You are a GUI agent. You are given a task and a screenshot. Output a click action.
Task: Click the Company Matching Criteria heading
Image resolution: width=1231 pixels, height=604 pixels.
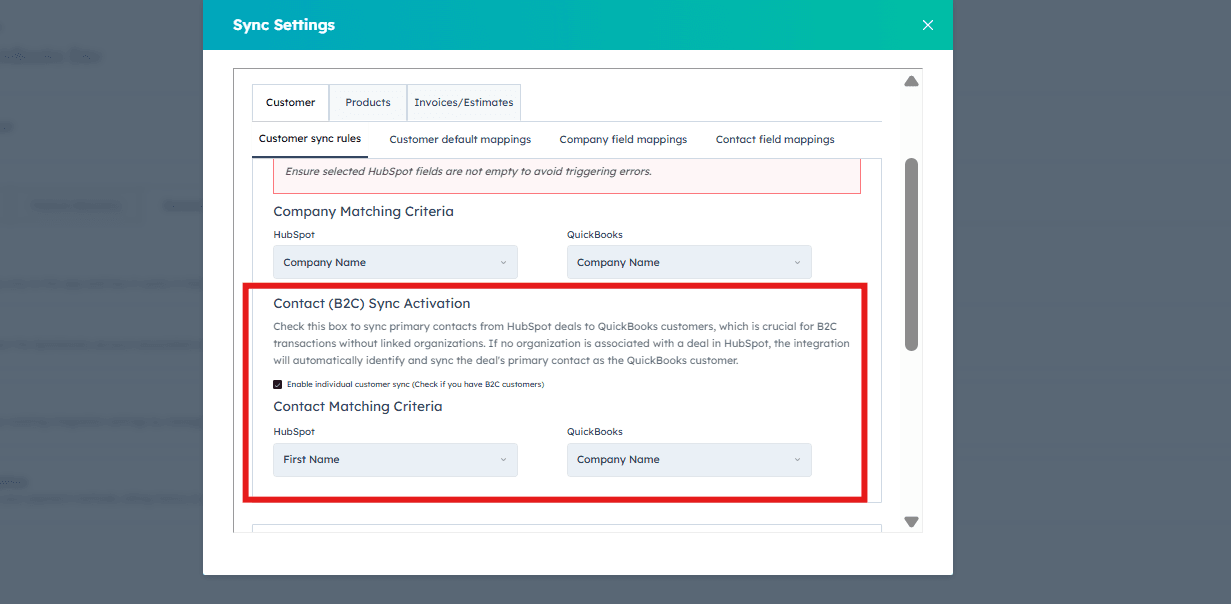(x=363, y=211)
